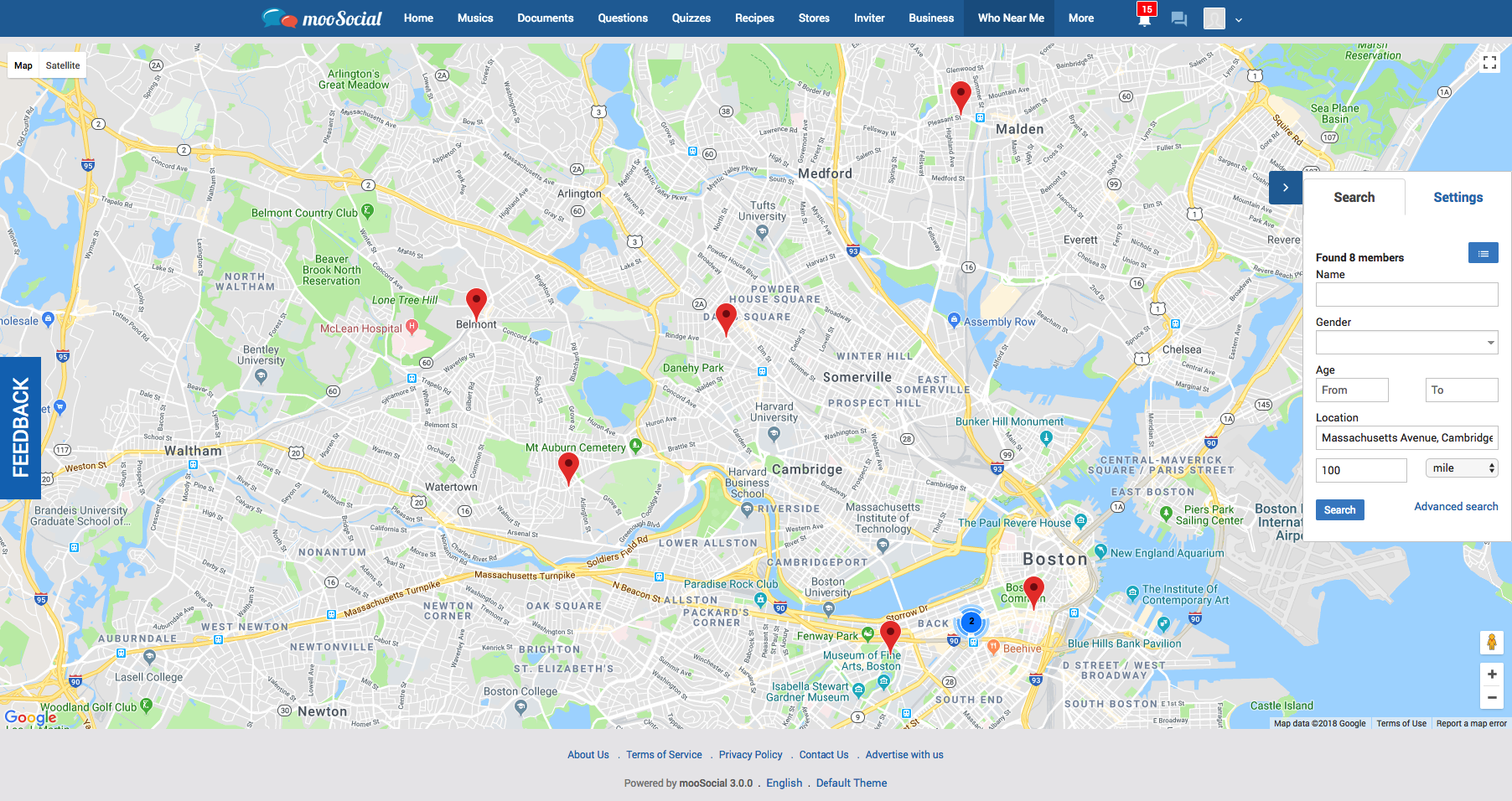Open the FEEDBACK side tab

[x=20, y=428]
